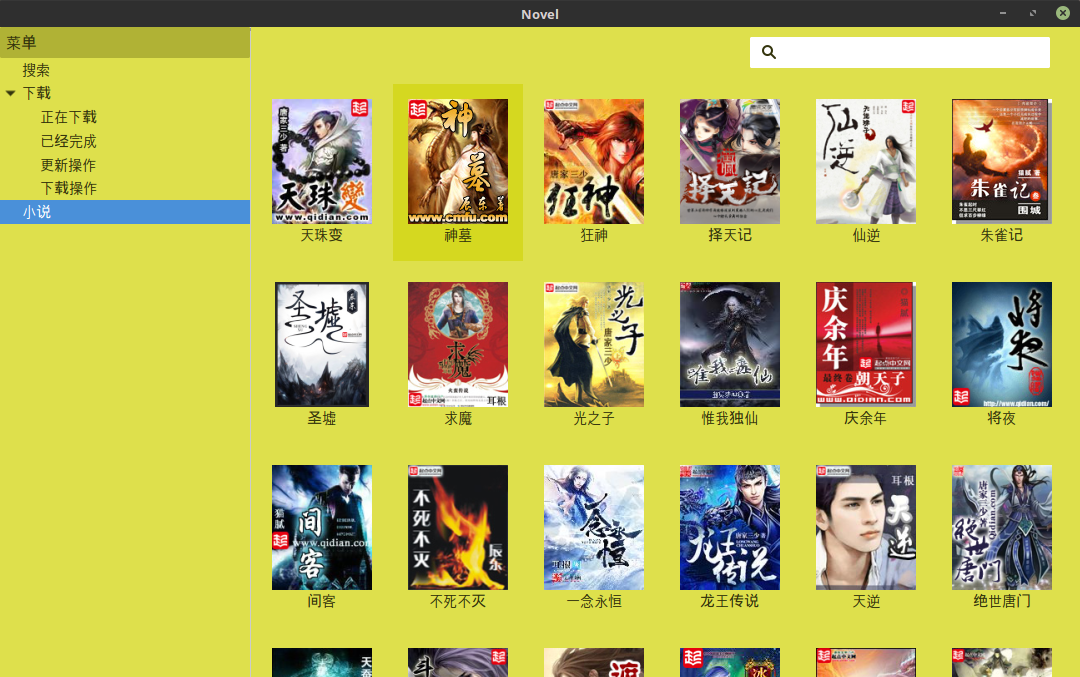Minimize the Novel window
This screenshot has height=677, width=1080.
click(1003, 13)
